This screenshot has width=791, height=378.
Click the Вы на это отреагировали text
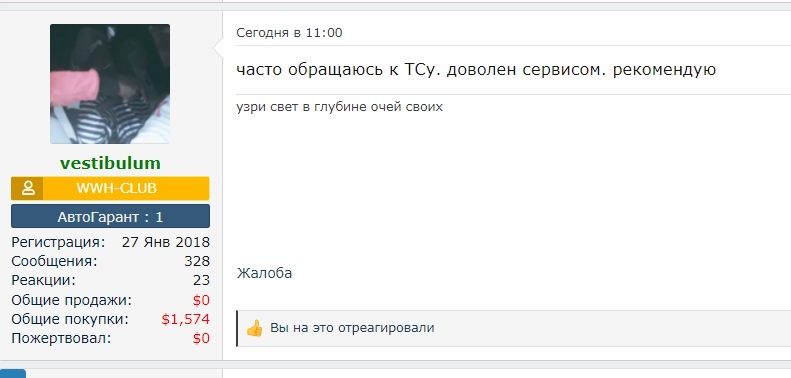(x=352, y=328)
